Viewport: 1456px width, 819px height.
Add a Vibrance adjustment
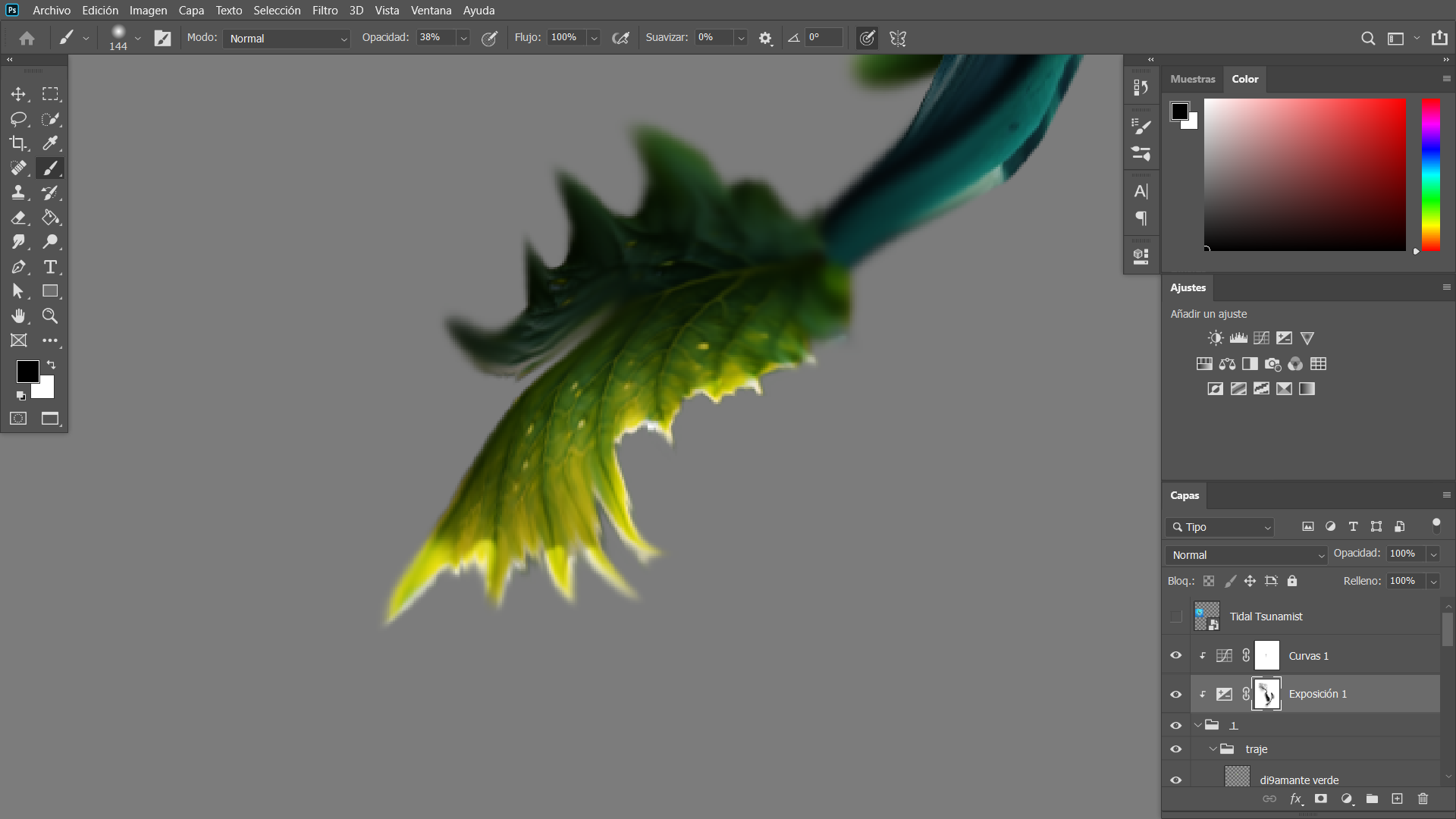1307,338
